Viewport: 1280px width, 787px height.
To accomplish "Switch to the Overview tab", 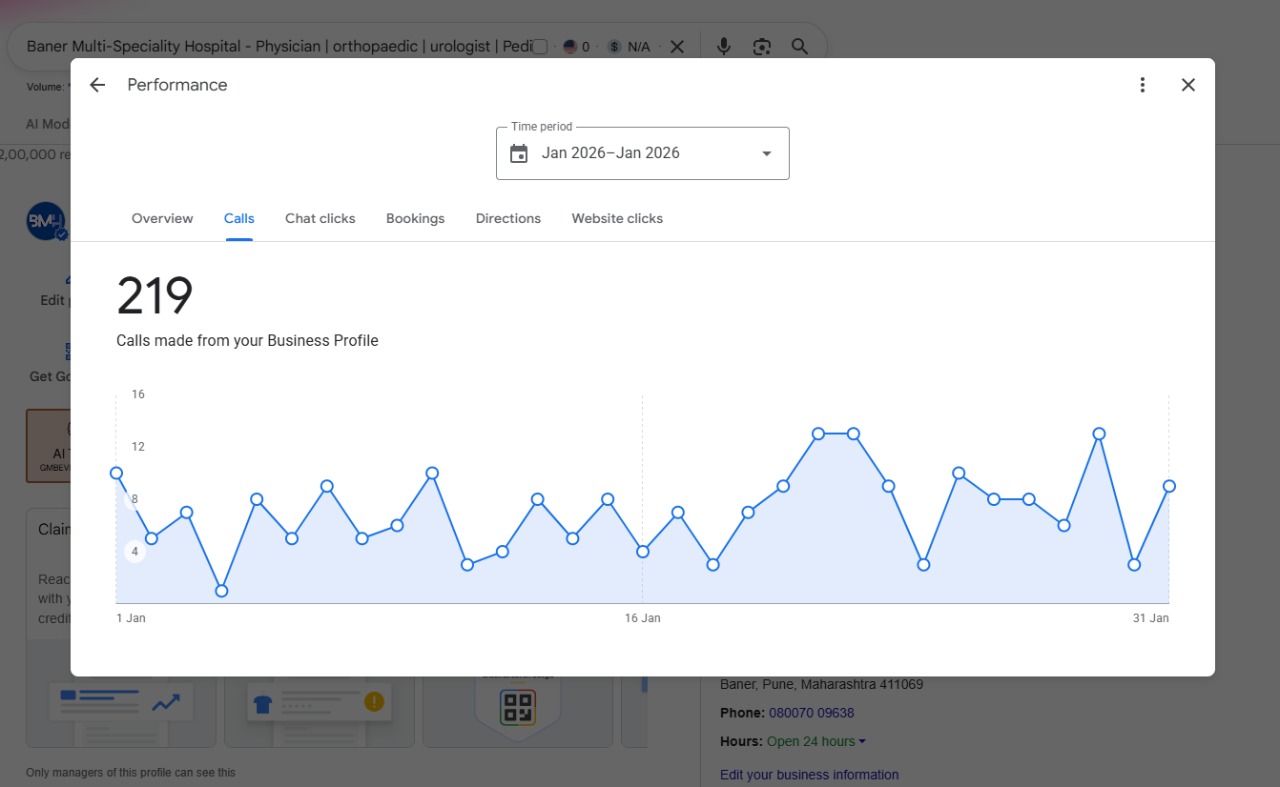I will coord(162,218).
